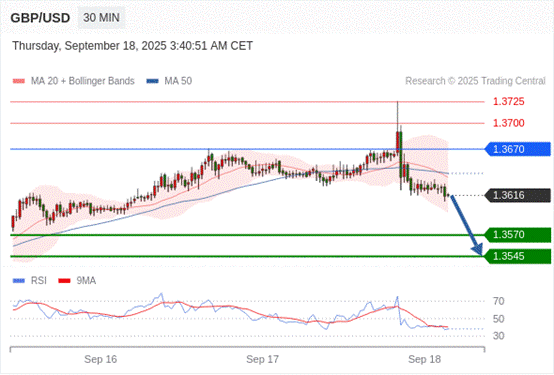The width and height of the screenshot is (554, 375).
Task: Select the GBP/USD pair title
Action: pos(40,18)
